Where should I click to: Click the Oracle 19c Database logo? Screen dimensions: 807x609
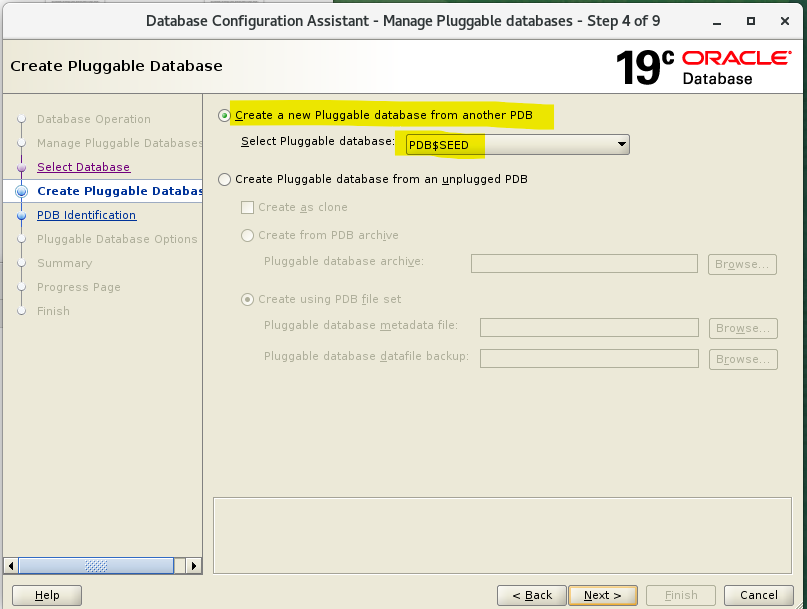click(x=703, y=67)
